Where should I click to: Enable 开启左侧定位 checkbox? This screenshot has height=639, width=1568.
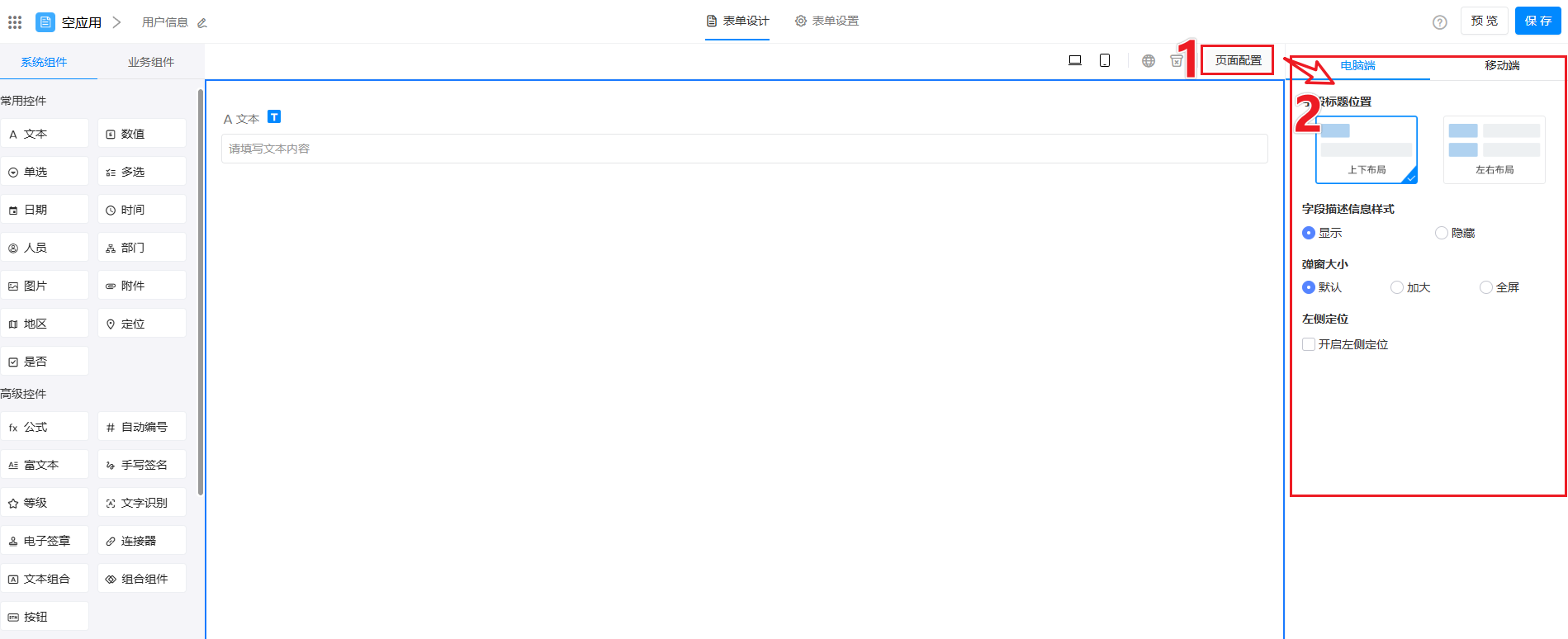(x=1309, y=344)
